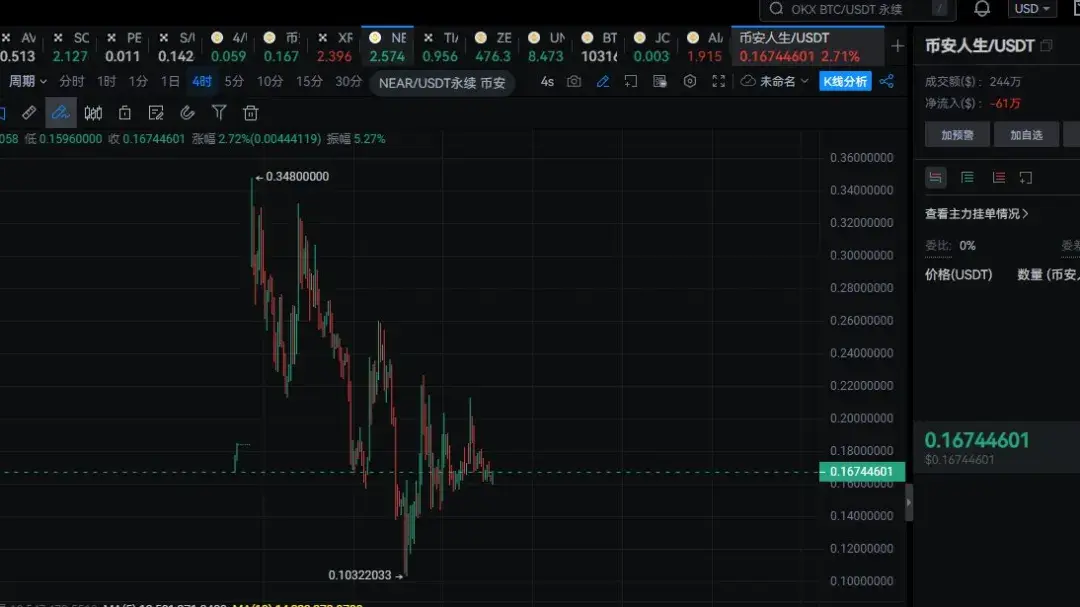Open chart settings gear icon
Image resolution: width=1080 pixels, height=607 pixels.
coord(689,81)
